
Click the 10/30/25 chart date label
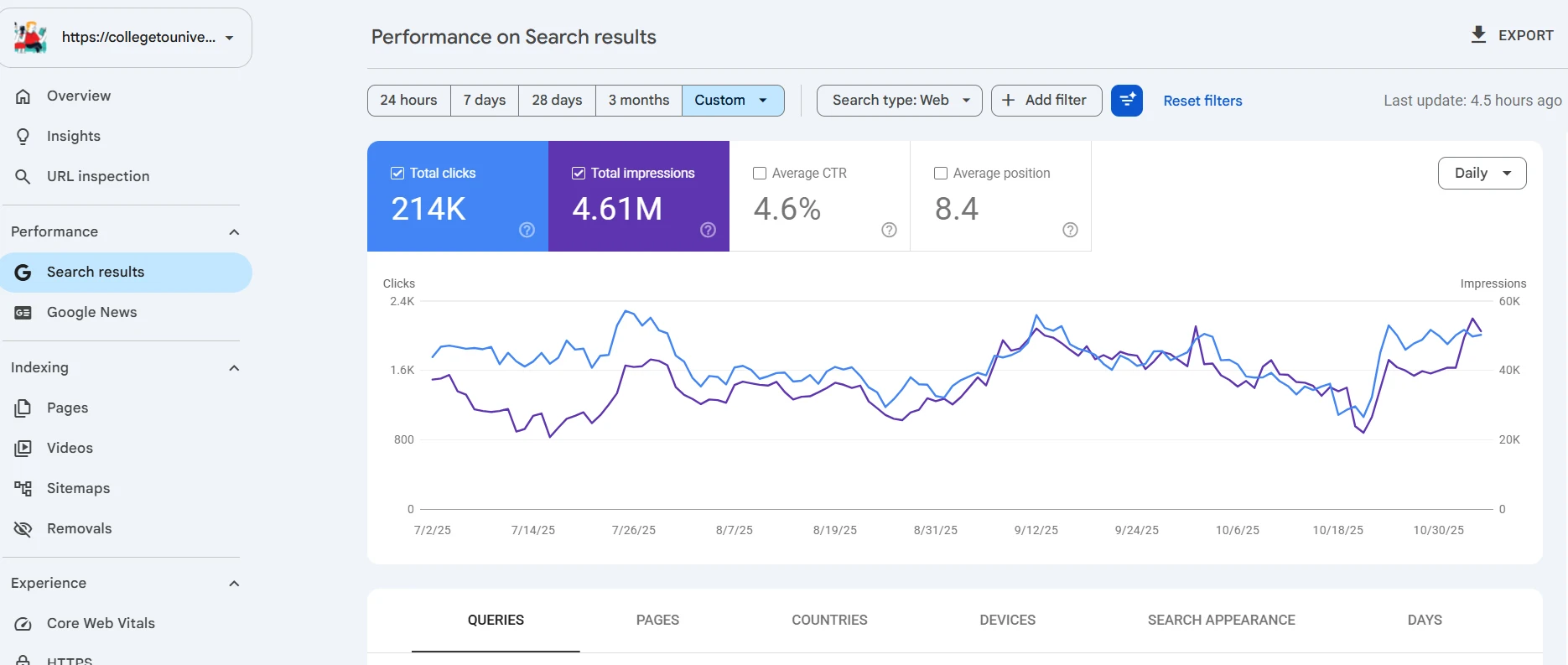[1439, 530]
